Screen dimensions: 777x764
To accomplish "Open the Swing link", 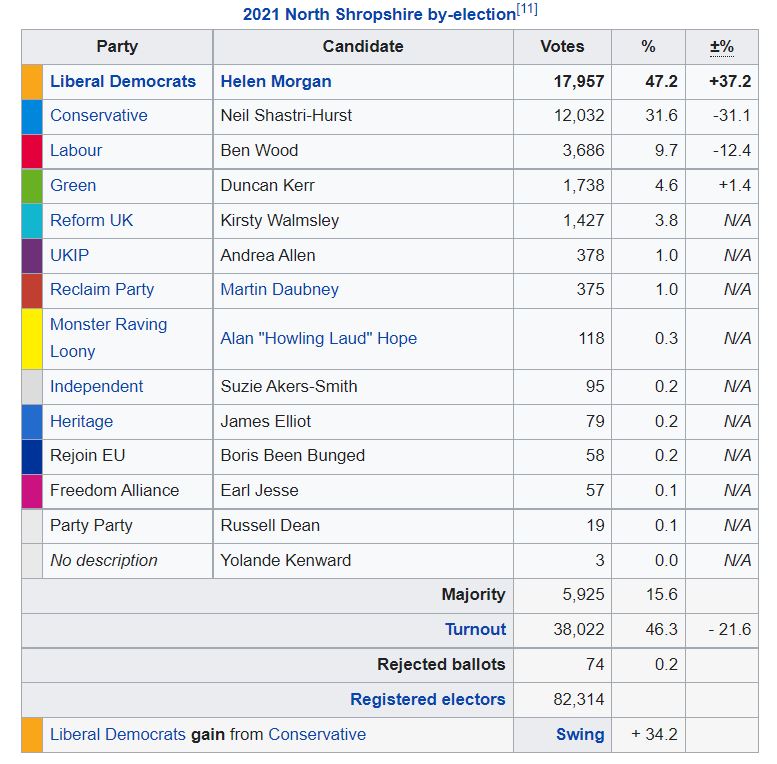I will pos(580,734).
